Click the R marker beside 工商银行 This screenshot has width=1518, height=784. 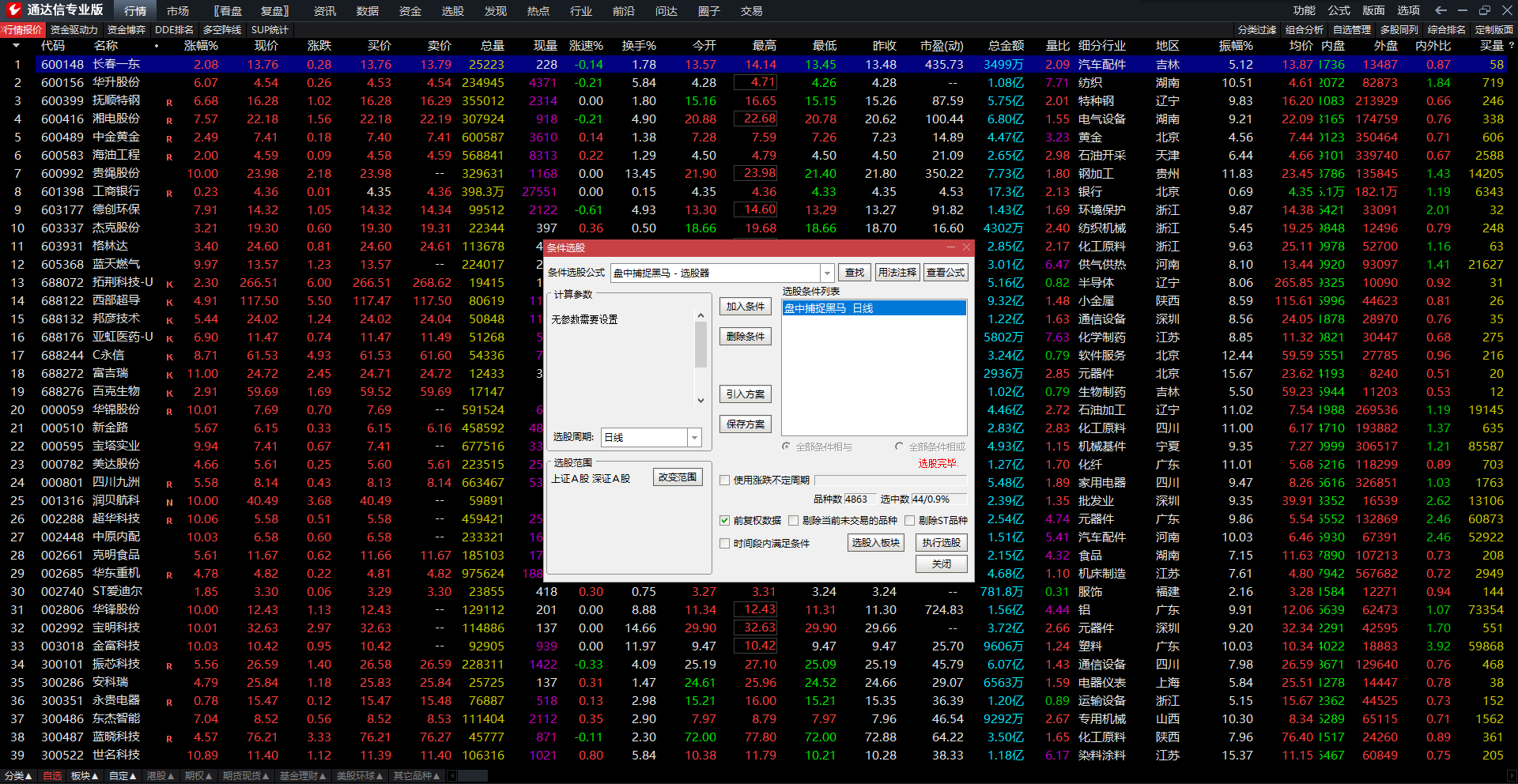169,193
